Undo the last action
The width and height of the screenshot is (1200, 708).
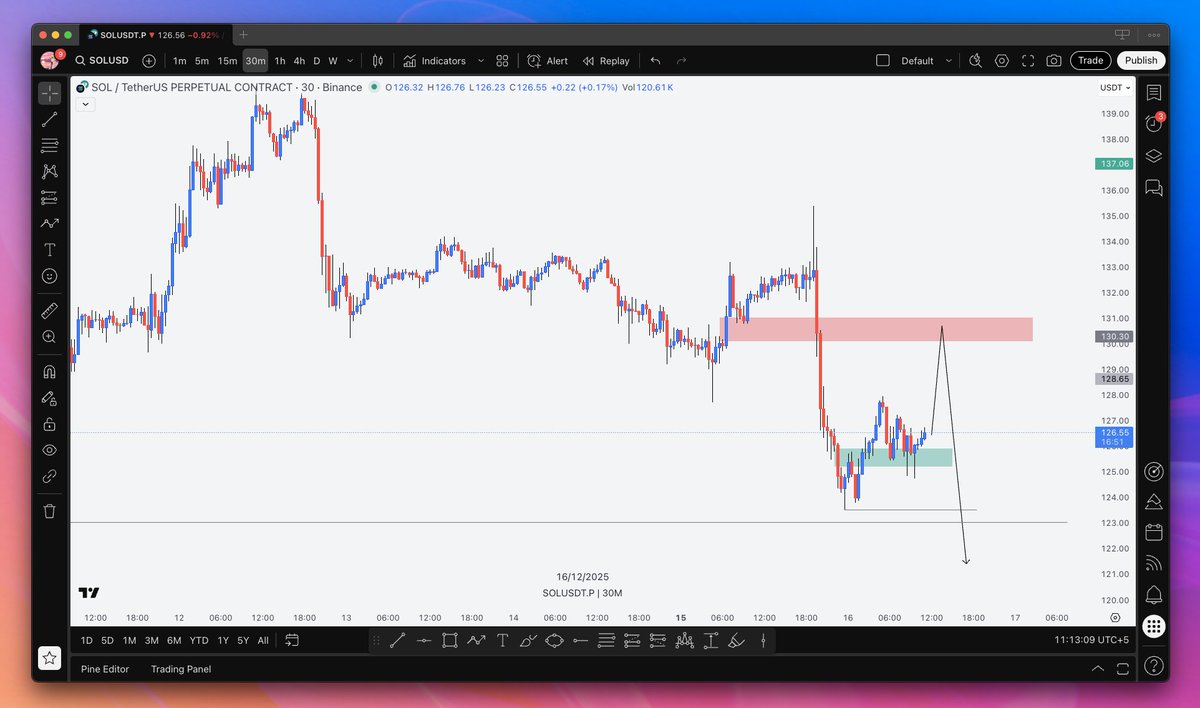pyautogui.click(x=656, y=60)
